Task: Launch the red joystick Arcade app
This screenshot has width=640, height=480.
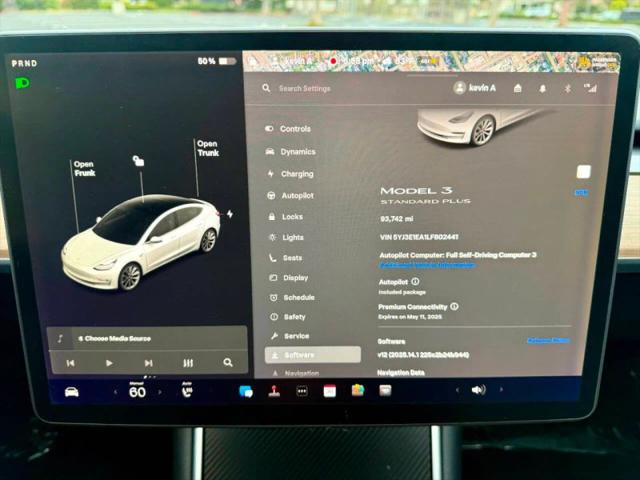Action: click(274, 391)
